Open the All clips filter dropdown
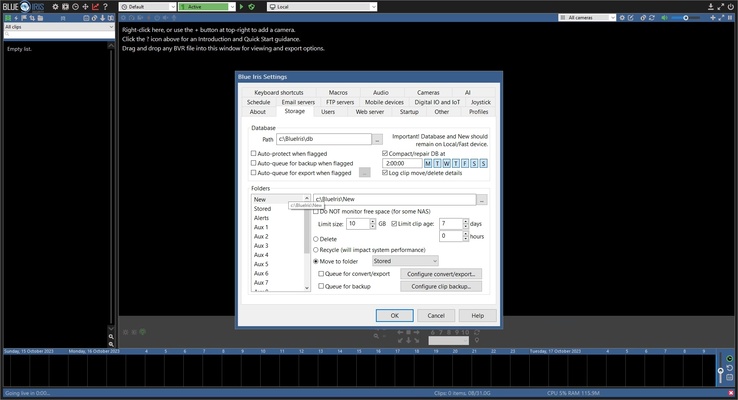Viewport: 738px width, 400px height. [x=59, y=27]
